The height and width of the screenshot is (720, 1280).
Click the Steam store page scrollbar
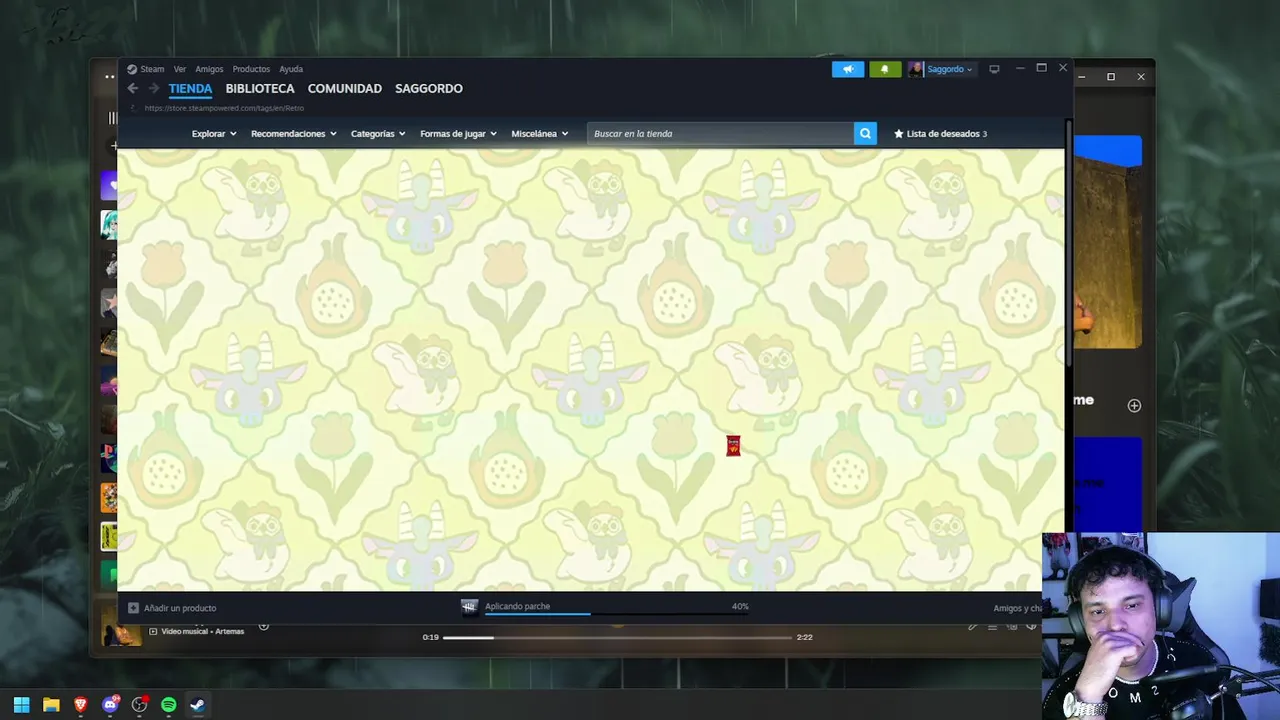pos(1069,245)
